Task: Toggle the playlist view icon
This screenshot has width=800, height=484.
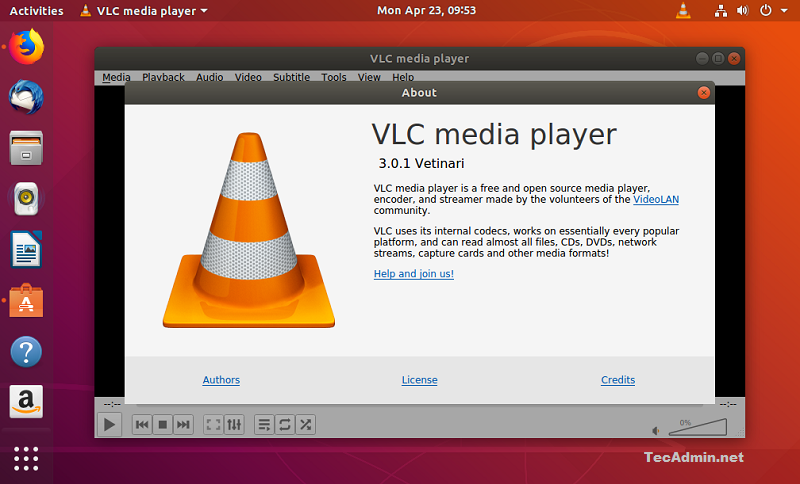Action: [264, 424]
